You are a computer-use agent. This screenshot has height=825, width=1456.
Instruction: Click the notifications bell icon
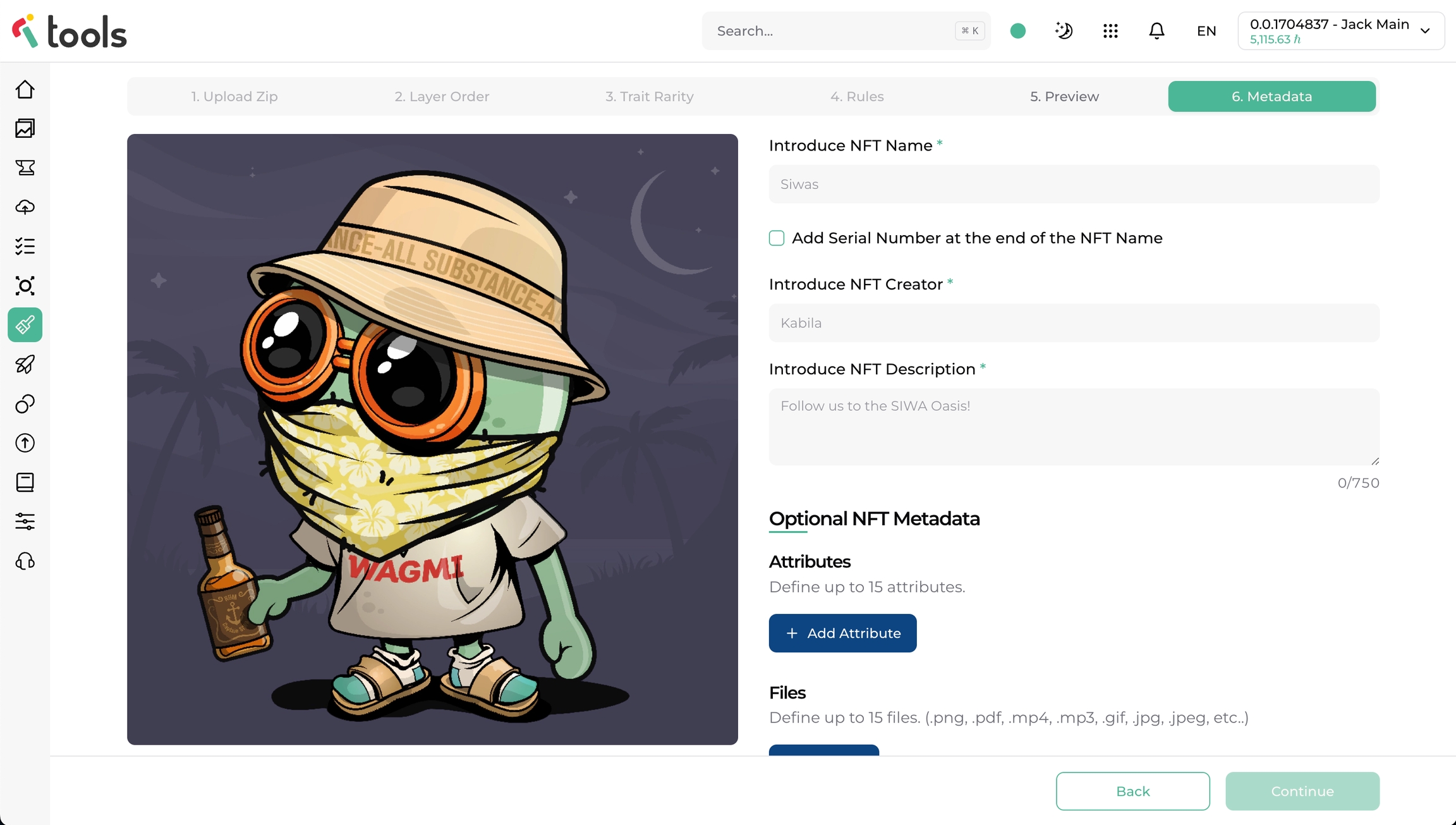point(1156,31)
